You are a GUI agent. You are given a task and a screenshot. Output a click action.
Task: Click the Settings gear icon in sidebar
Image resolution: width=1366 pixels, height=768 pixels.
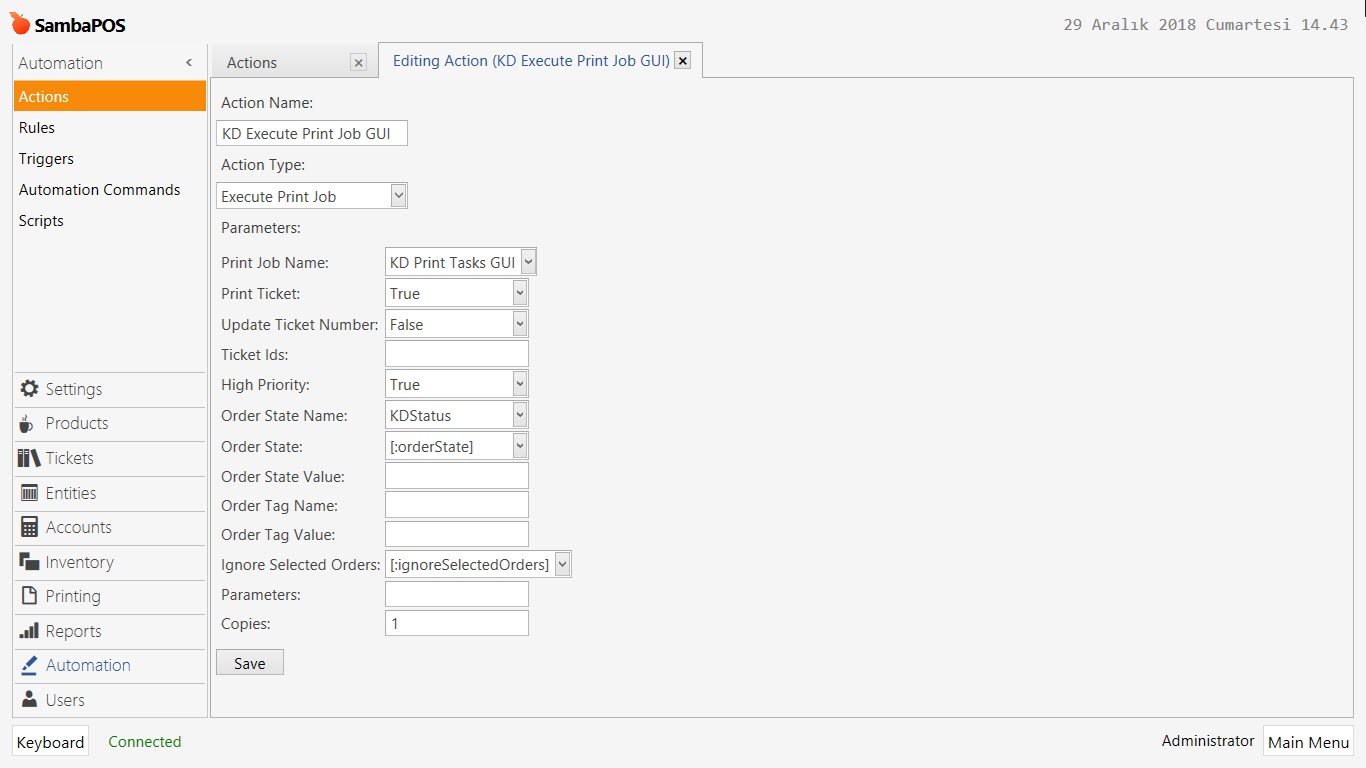pos(29,389)
